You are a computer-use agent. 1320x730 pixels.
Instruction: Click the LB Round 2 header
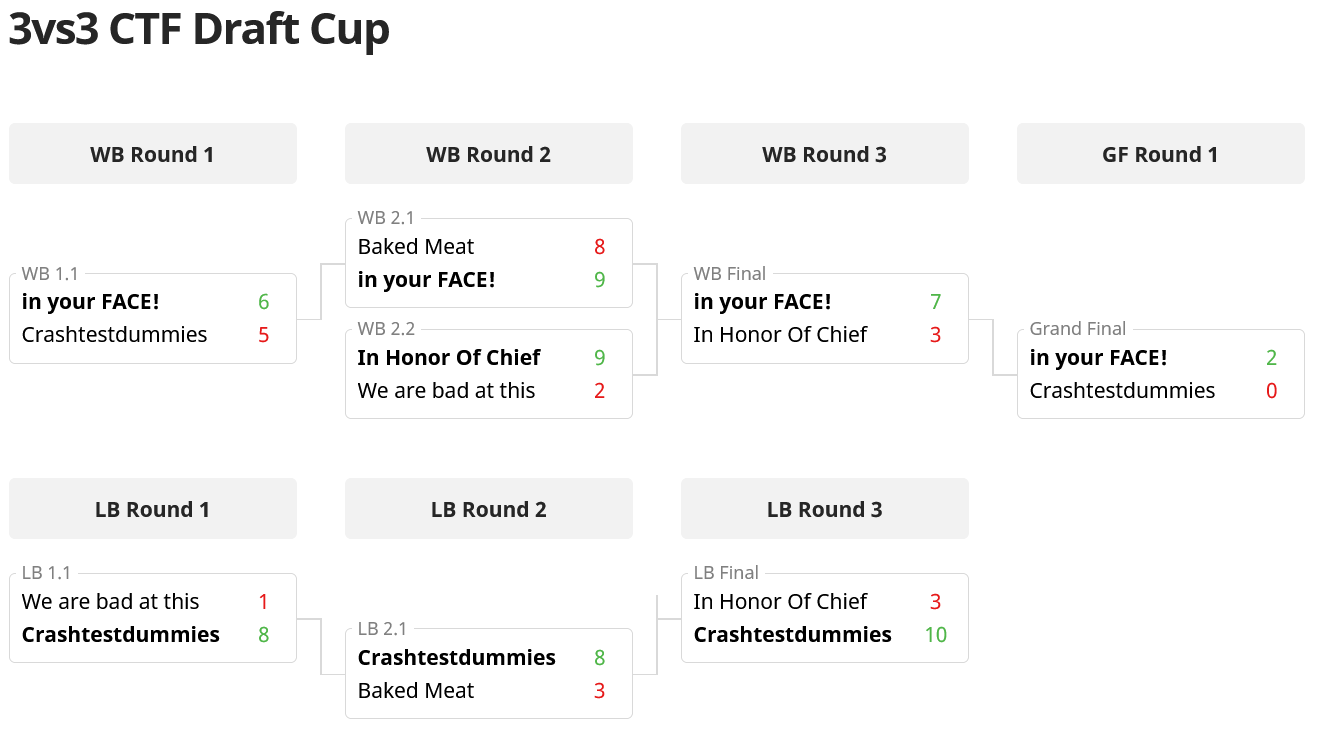point(489,509)
